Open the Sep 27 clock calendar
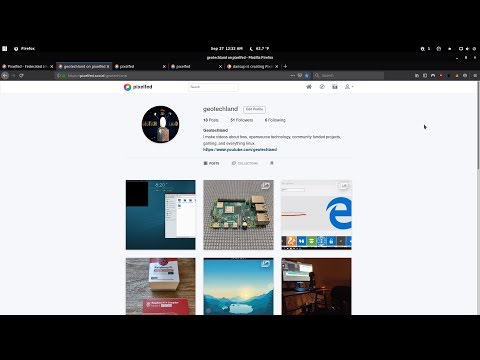The image size is (480, 360). pos(227,49)
